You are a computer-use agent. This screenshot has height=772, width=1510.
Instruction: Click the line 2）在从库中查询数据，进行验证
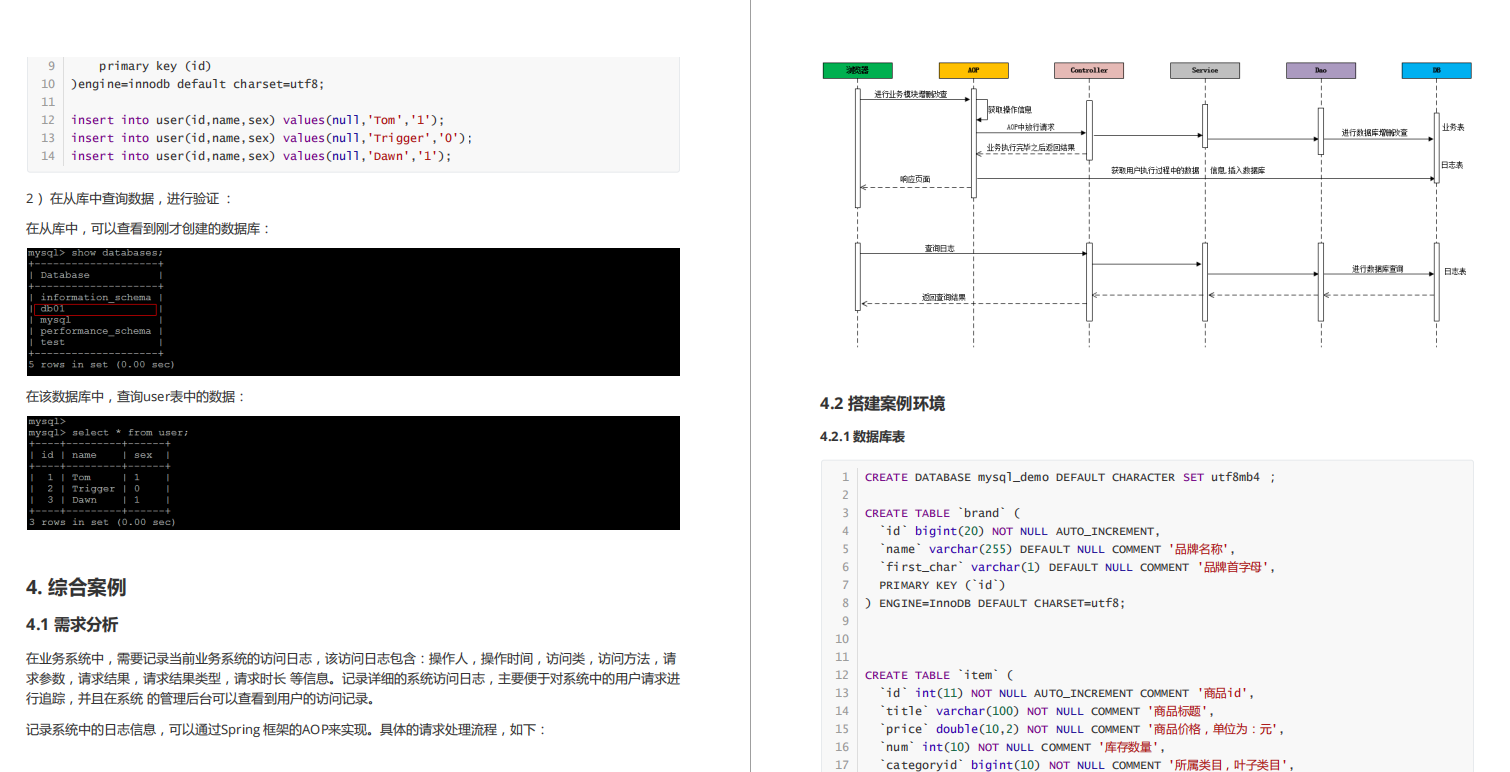click(x=129, y=199)
